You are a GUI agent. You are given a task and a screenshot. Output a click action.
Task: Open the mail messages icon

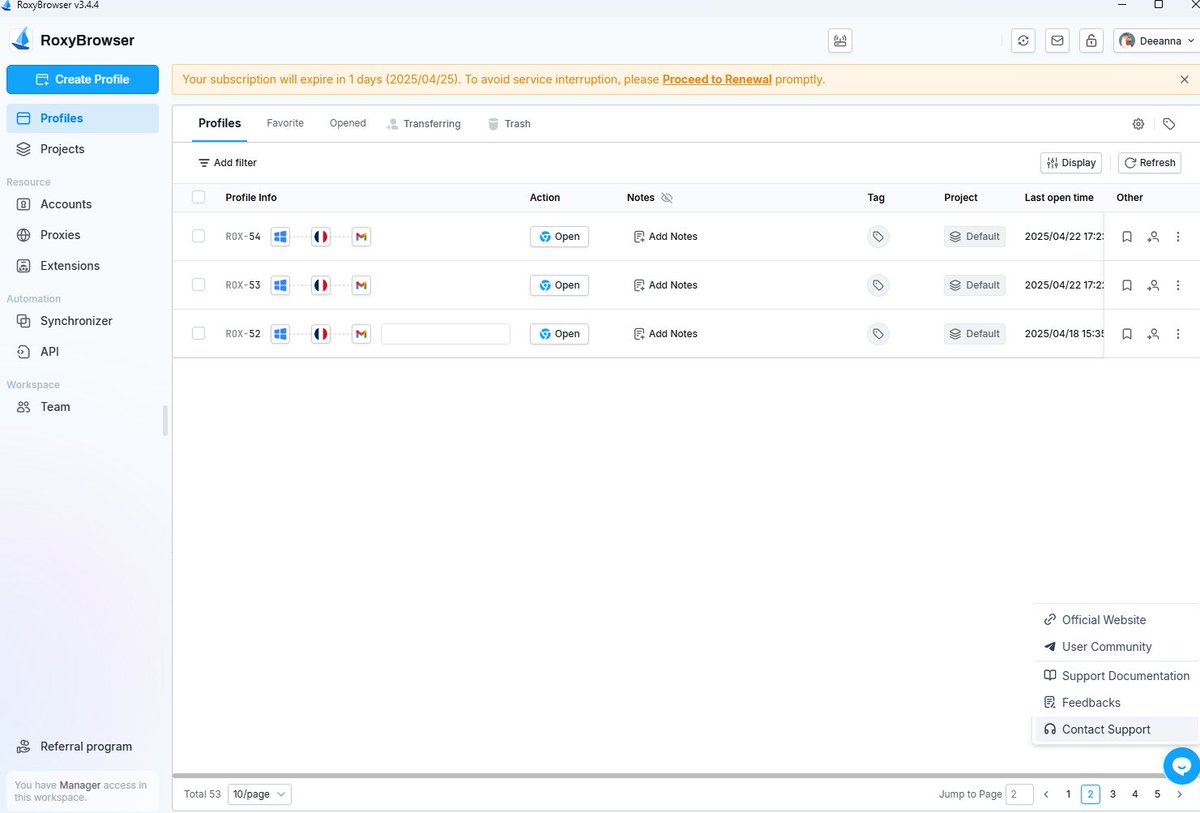(1057, 41)
